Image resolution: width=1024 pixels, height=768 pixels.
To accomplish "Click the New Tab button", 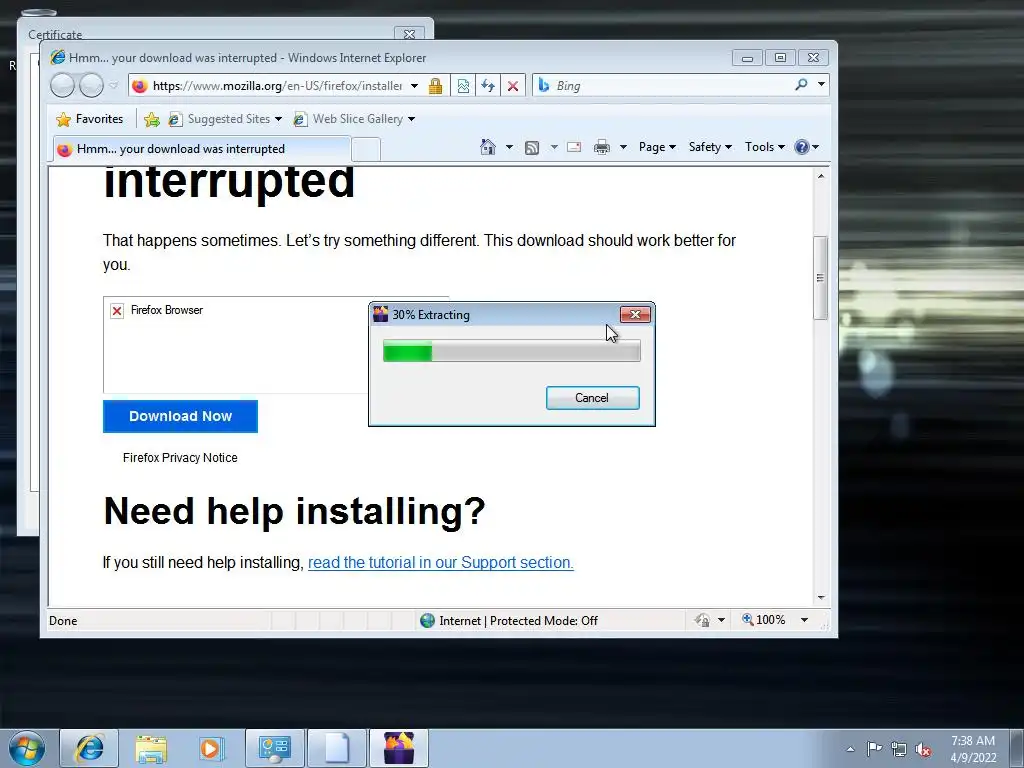I will (x=366, y=150).
